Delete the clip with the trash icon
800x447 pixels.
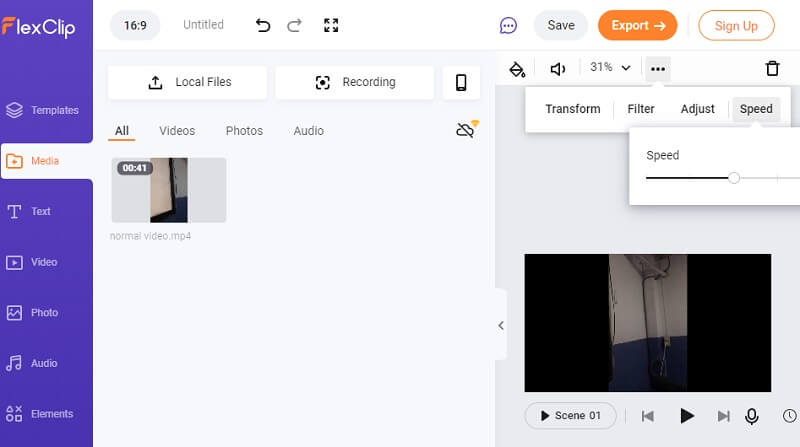pyautogui.click(x=772, y=68)
